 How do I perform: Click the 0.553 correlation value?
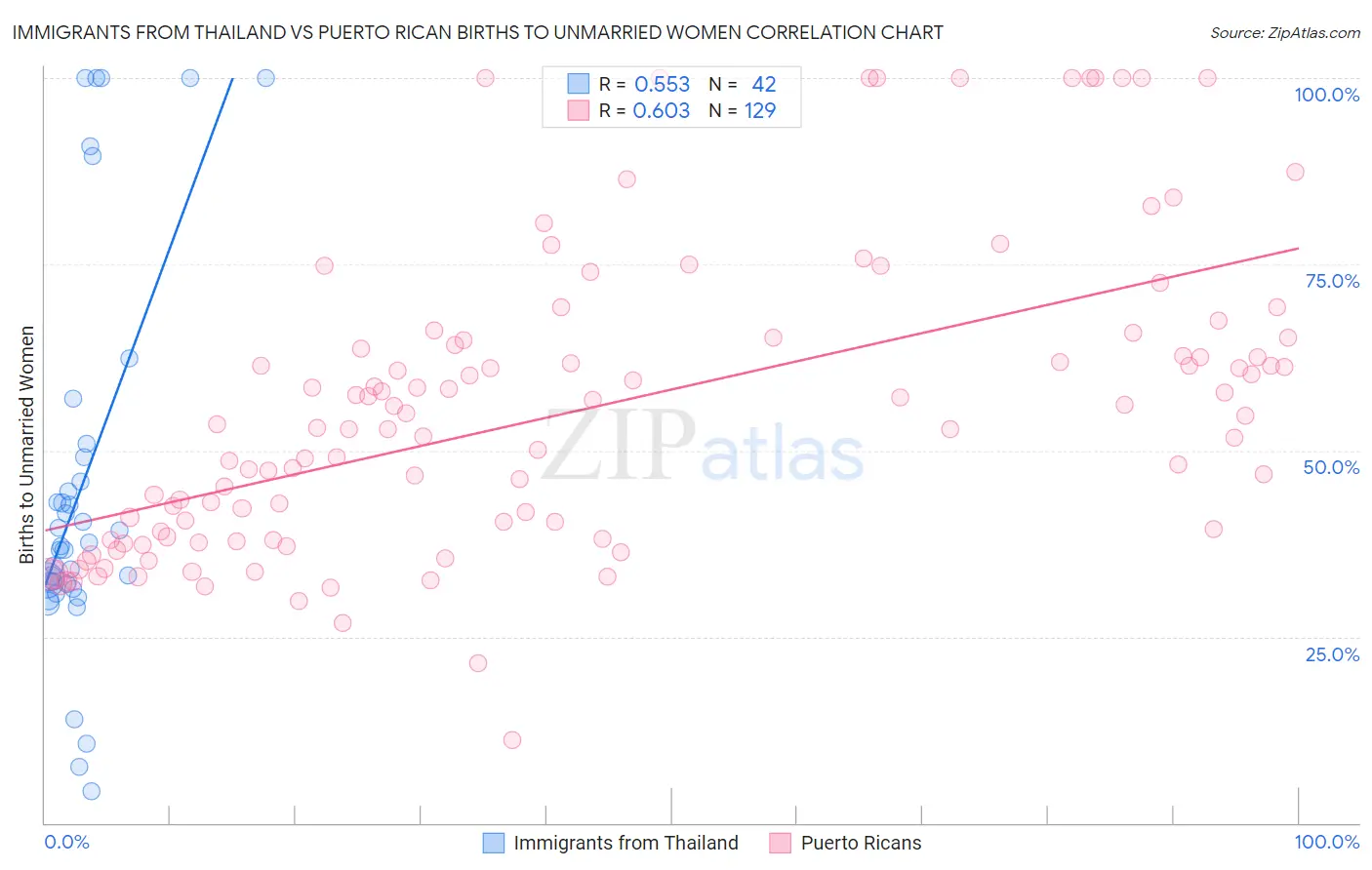tap(662, 84)
